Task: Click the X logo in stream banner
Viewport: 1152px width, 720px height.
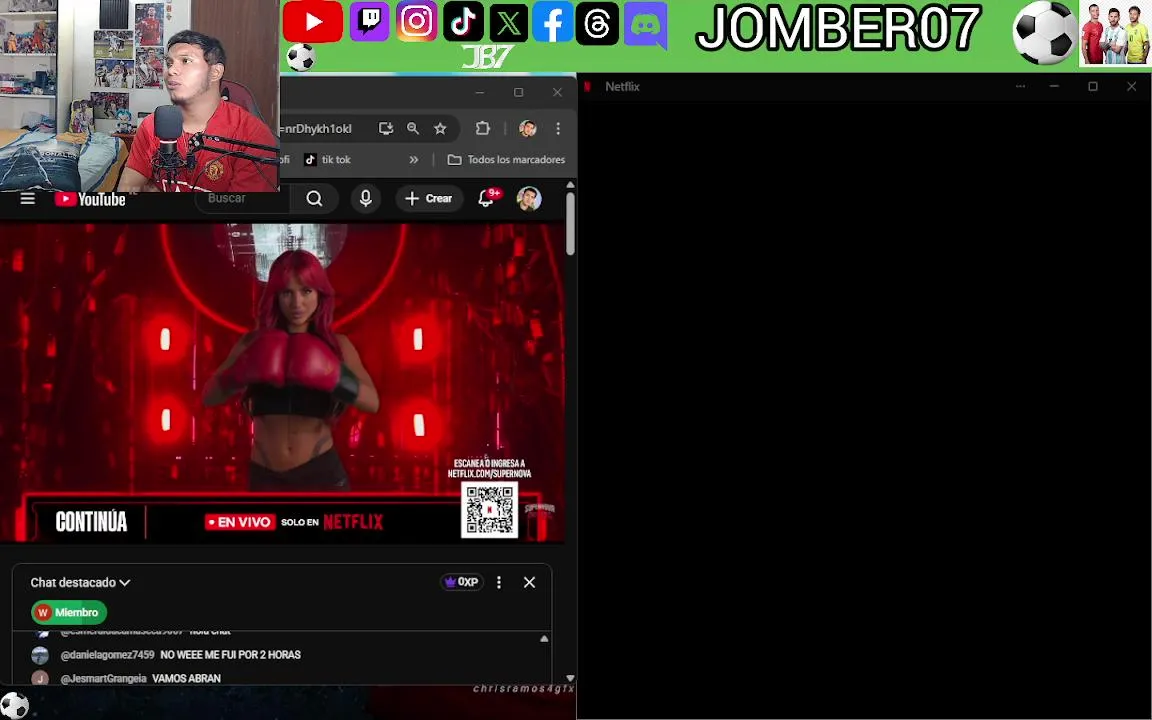Action: (508, 23)
